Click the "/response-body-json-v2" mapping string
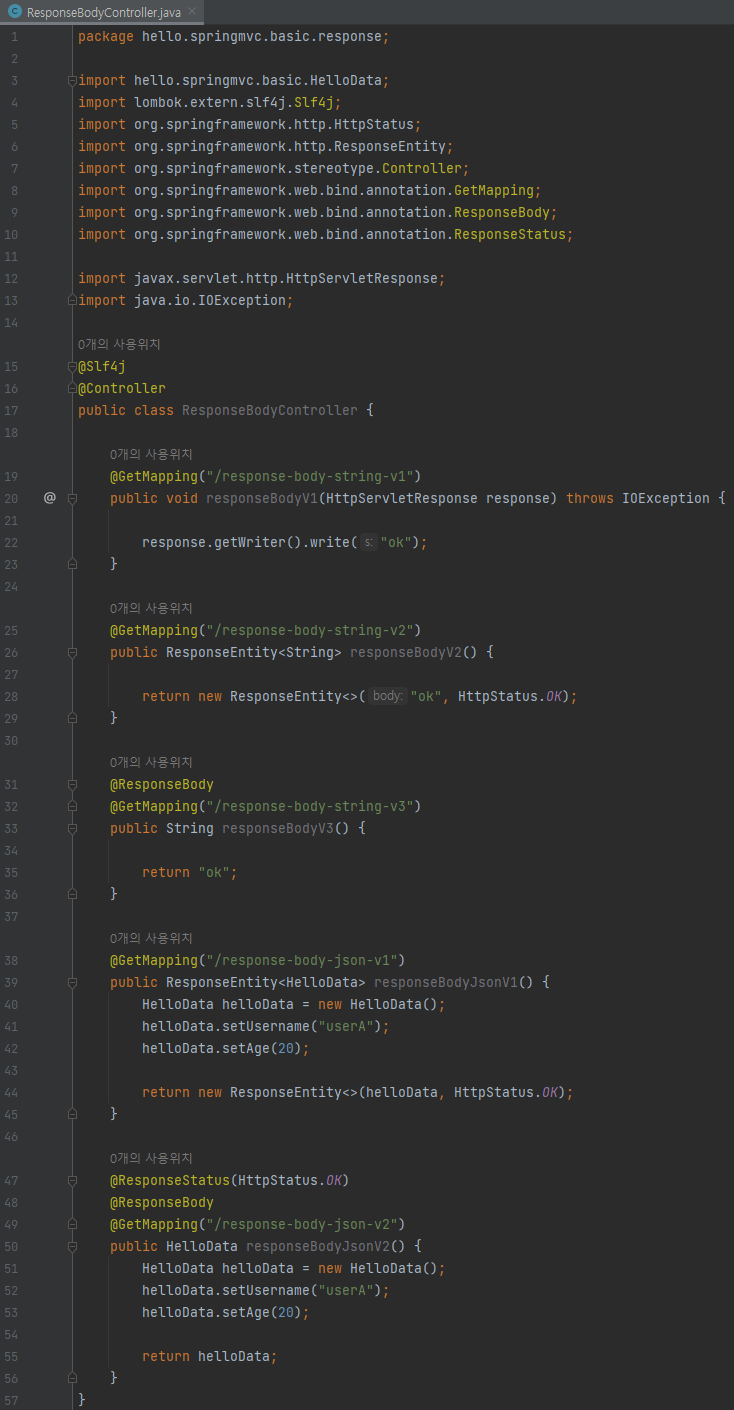Screen dimensions: 734x1410 [x=301, y=1224]
